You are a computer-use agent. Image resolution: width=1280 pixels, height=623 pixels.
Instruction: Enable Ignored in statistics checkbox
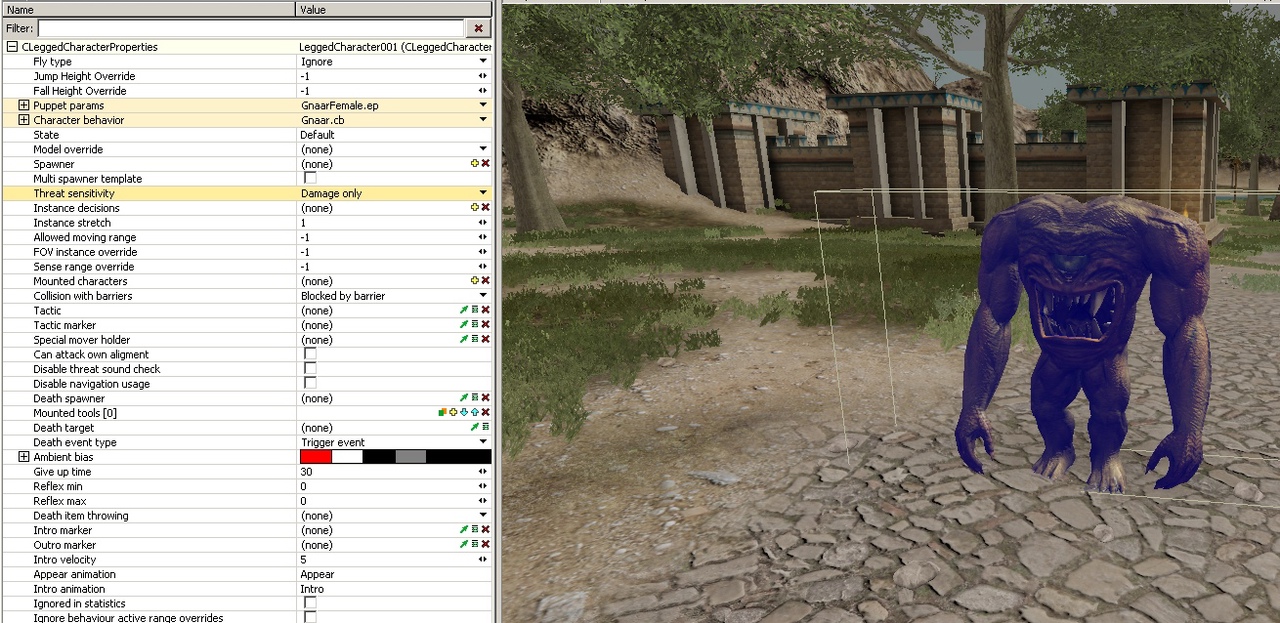(x=310, y=604)
